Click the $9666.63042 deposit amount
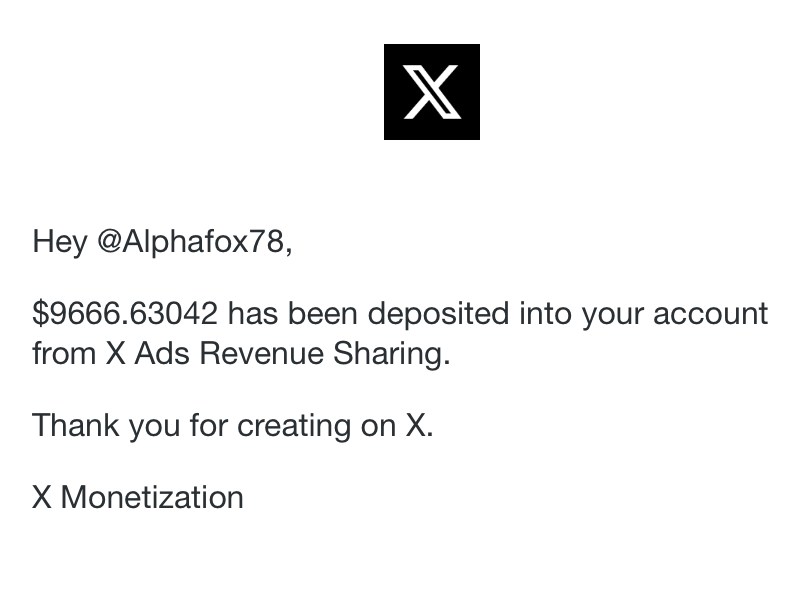 click(125, 314)
